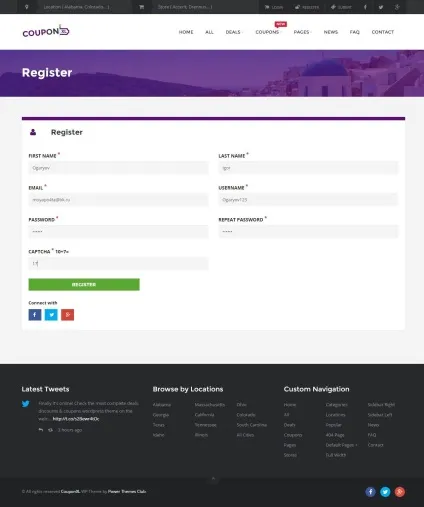Viewport: 424px width, 507px height.
Task: Open Locations in footer navigation
Action: pyautogui.click(x=335, y=415)
